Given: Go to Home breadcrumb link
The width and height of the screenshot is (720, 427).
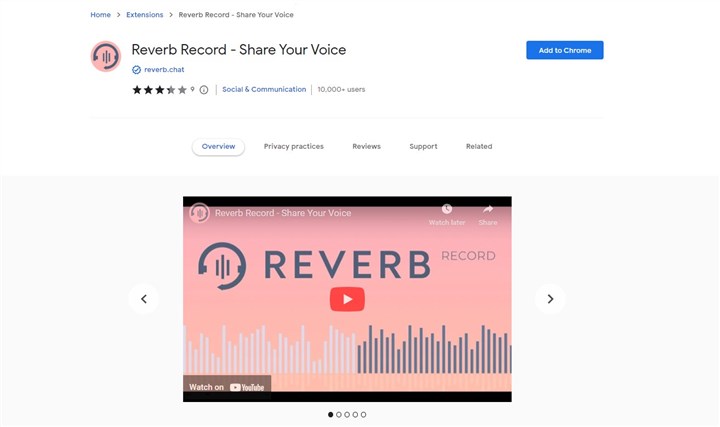Looking at the screenshot, I should (101, 15).
